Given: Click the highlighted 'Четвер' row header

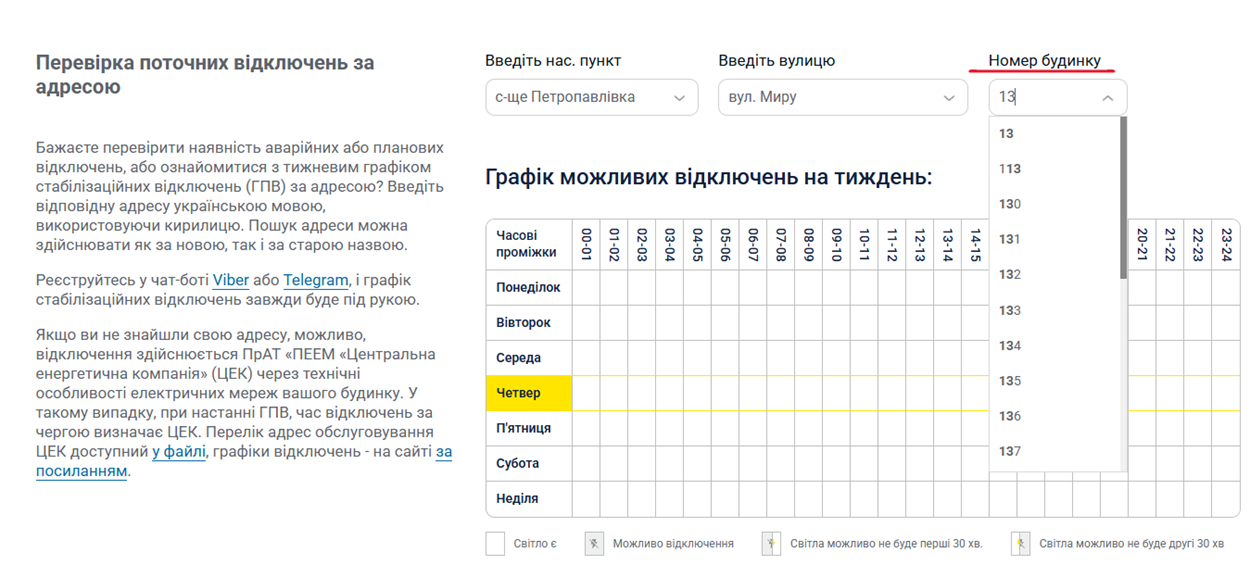Looking at the screenshot, I should pyautogui.click(x=528, y=393).
